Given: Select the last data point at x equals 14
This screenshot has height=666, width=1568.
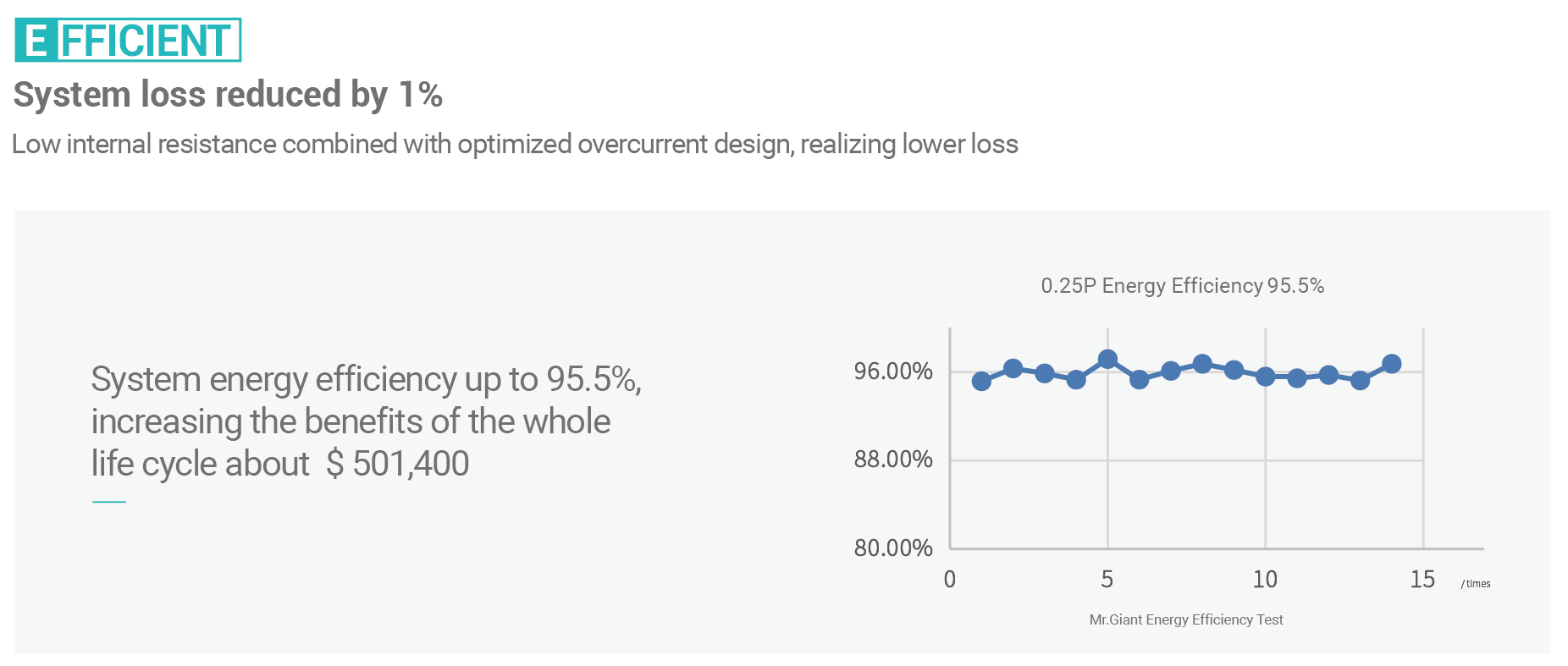Looking at the screenshot, I should pos(1391,364).
